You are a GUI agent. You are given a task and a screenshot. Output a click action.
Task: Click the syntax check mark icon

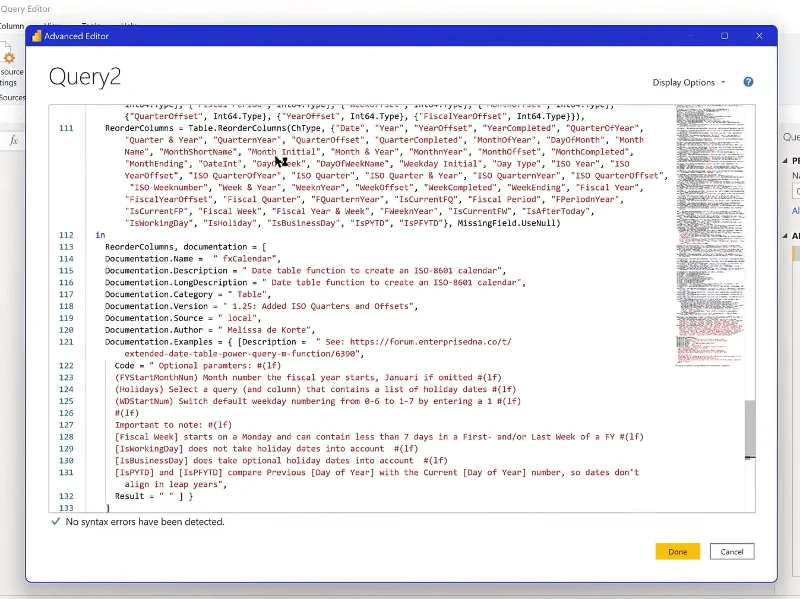pyautogui.click(x=56, y=521)
